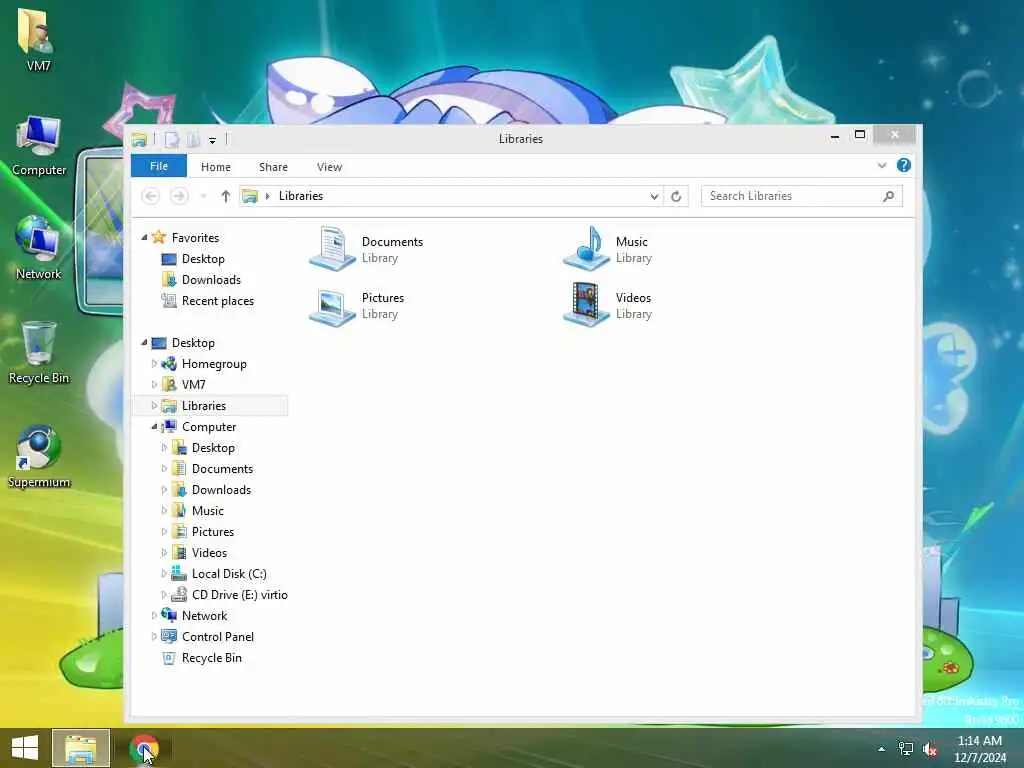Select Local Disk (C:) in tree
Viewport: 1024px width, 768px height.
[229, 573]
